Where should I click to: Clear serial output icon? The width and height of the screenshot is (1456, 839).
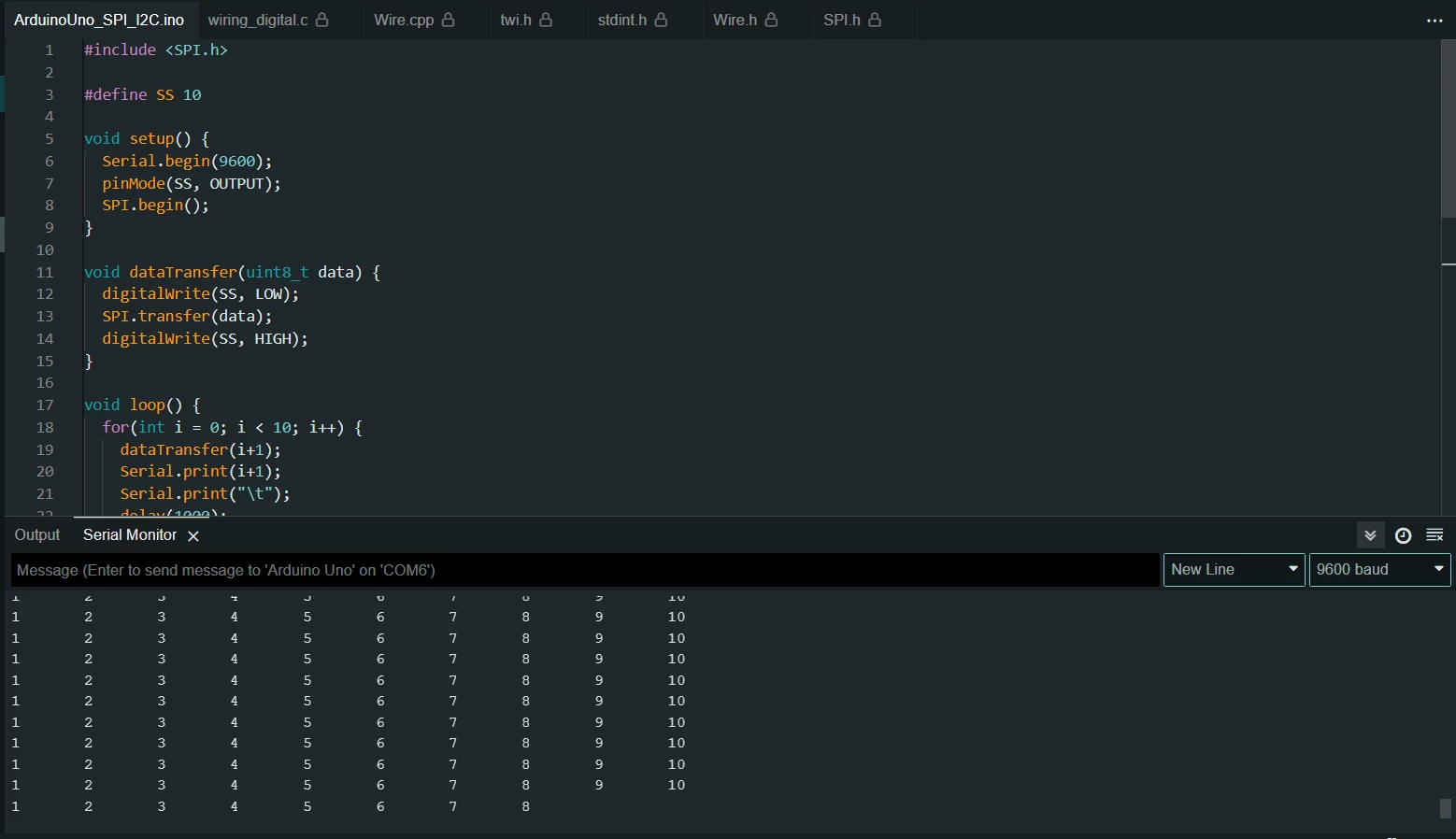[x=1435, y=535]
